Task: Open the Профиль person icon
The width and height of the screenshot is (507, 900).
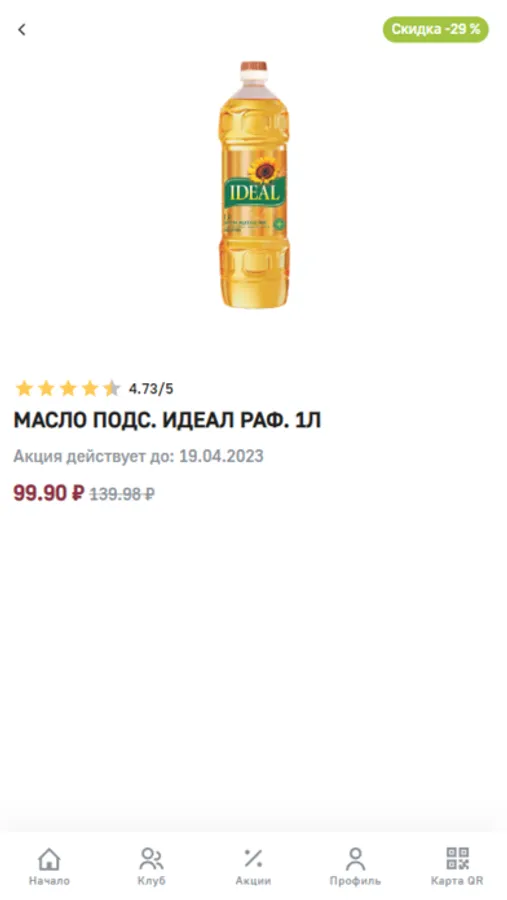Action: (355, 859)
